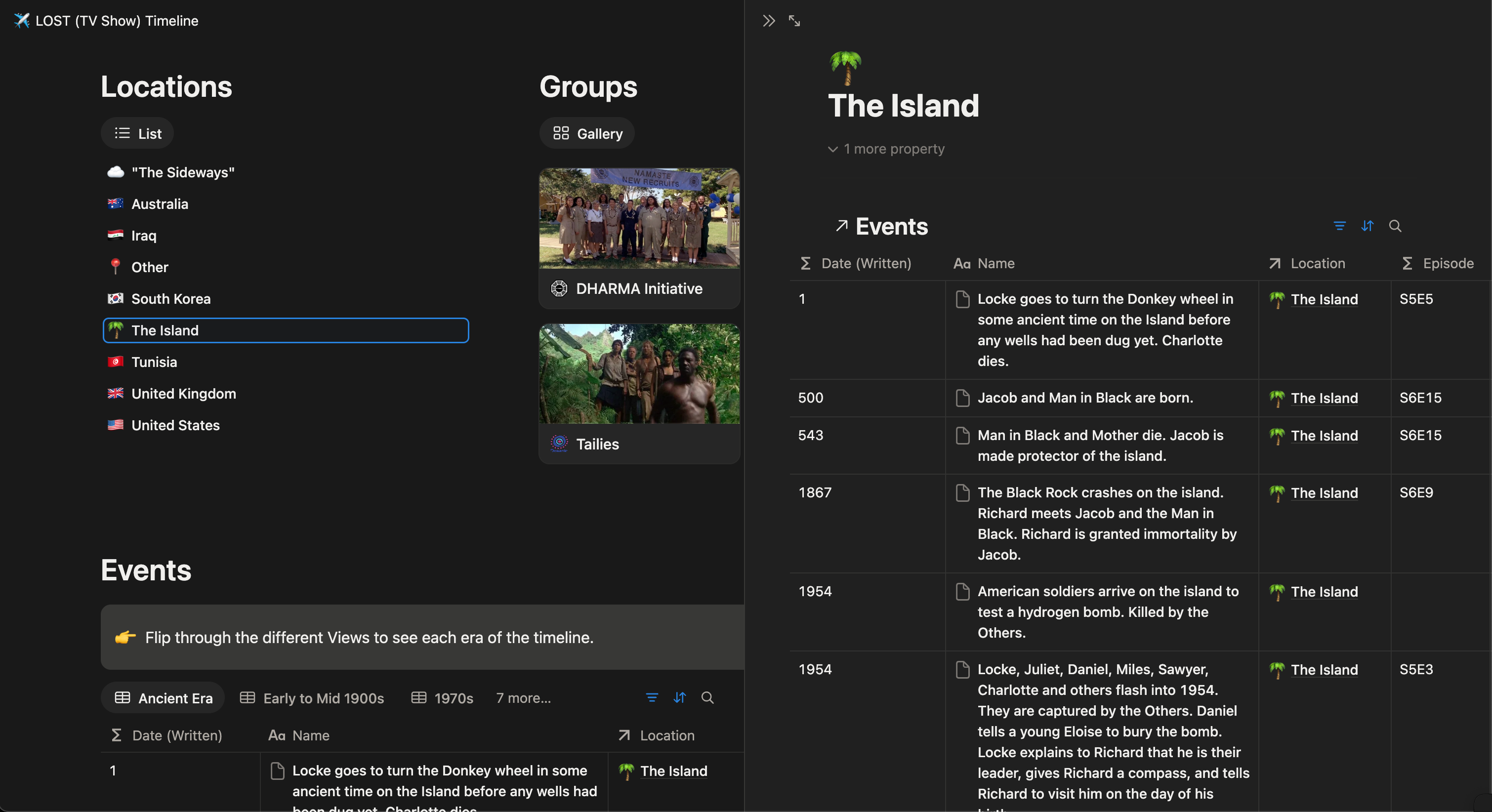Screen dimensions: 1492x812
Task: Open The Island page in full view
Action: 794,21
